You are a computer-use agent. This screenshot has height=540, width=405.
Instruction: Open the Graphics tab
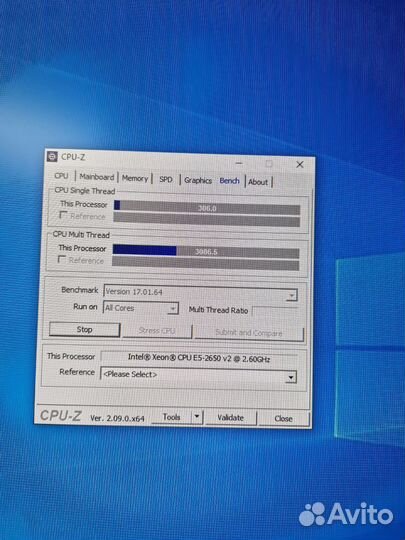click(198, 180)
